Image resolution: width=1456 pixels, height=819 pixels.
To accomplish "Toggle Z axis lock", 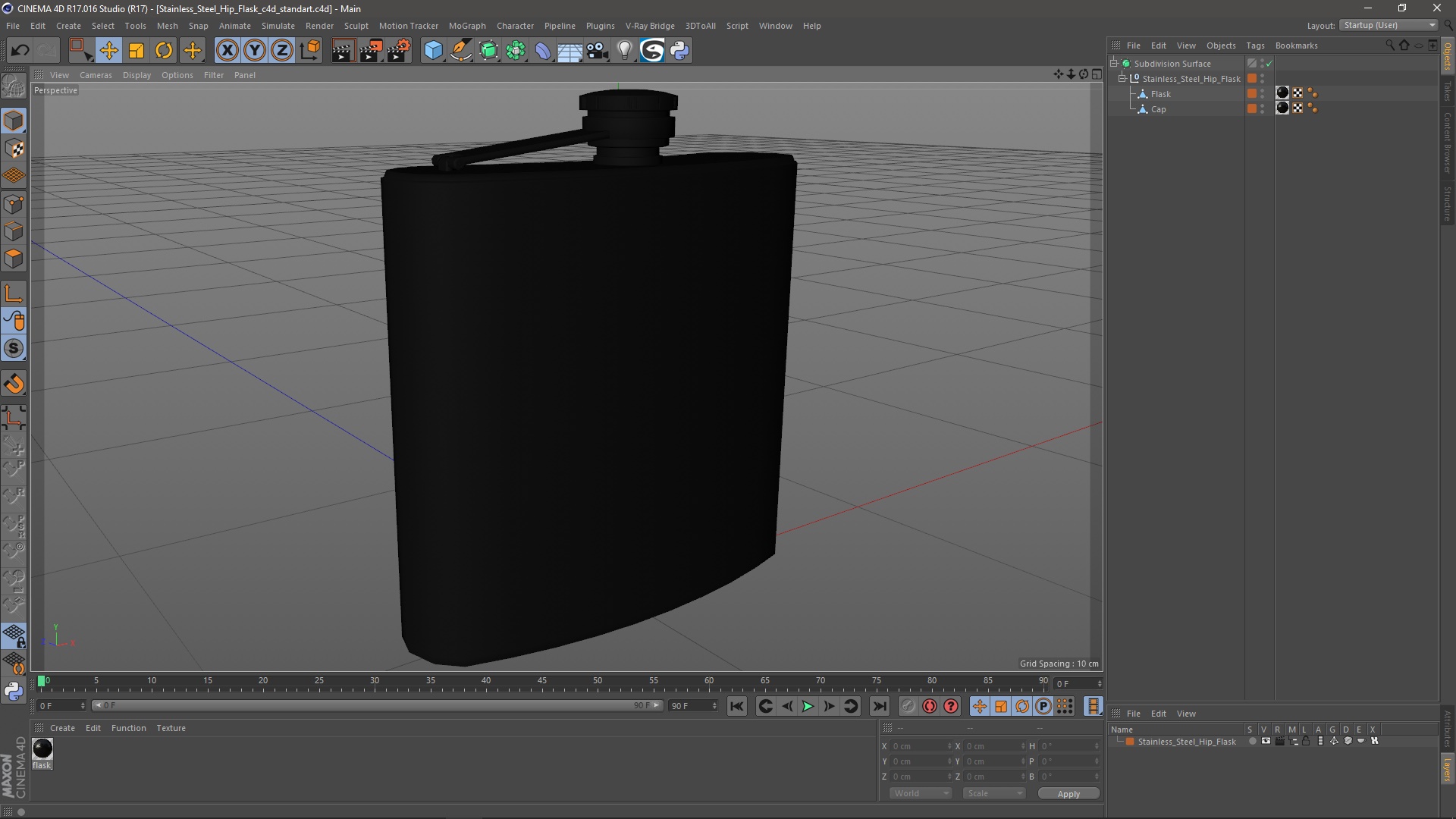I will point(282,51).
